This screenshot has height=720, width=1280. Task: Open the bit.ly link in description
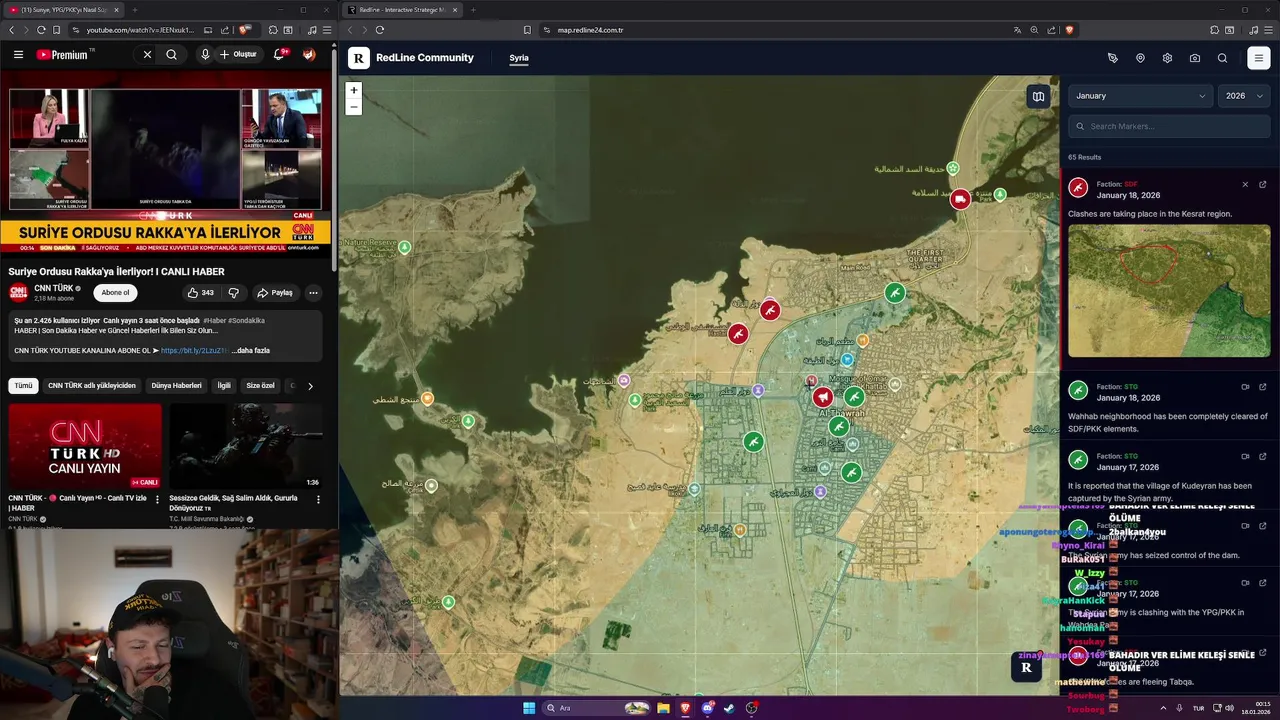194,351
